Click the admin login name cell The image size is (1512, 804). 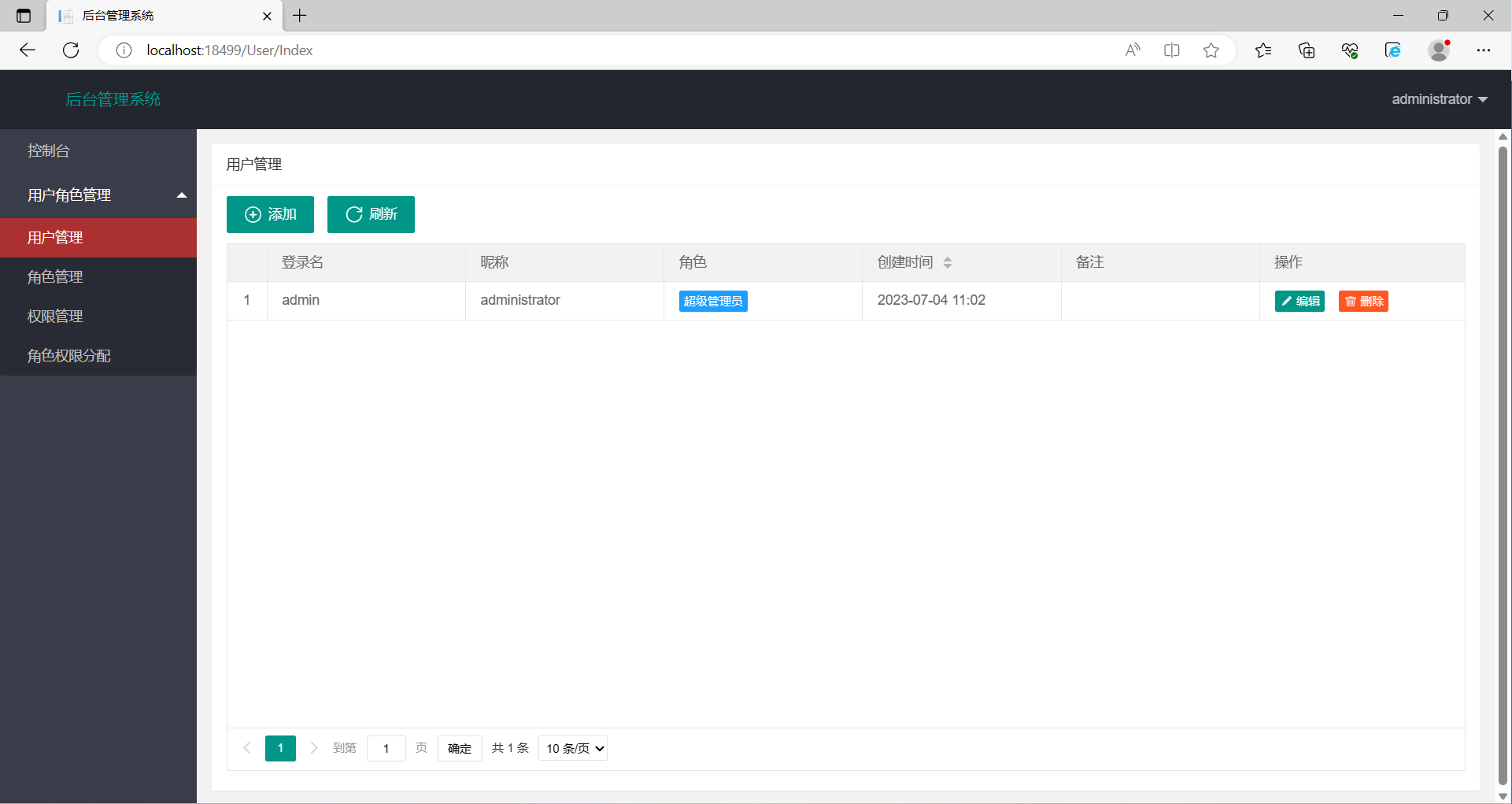pyautogui.click(x=366, y=301)
